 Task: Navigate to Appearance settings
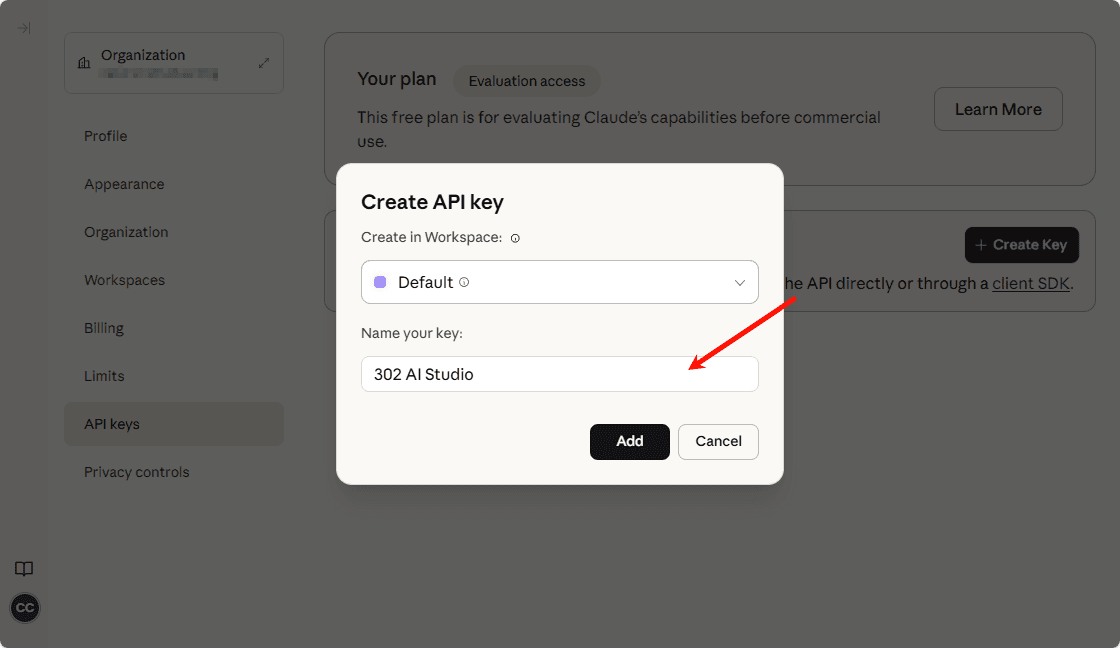tap(124, 183)
